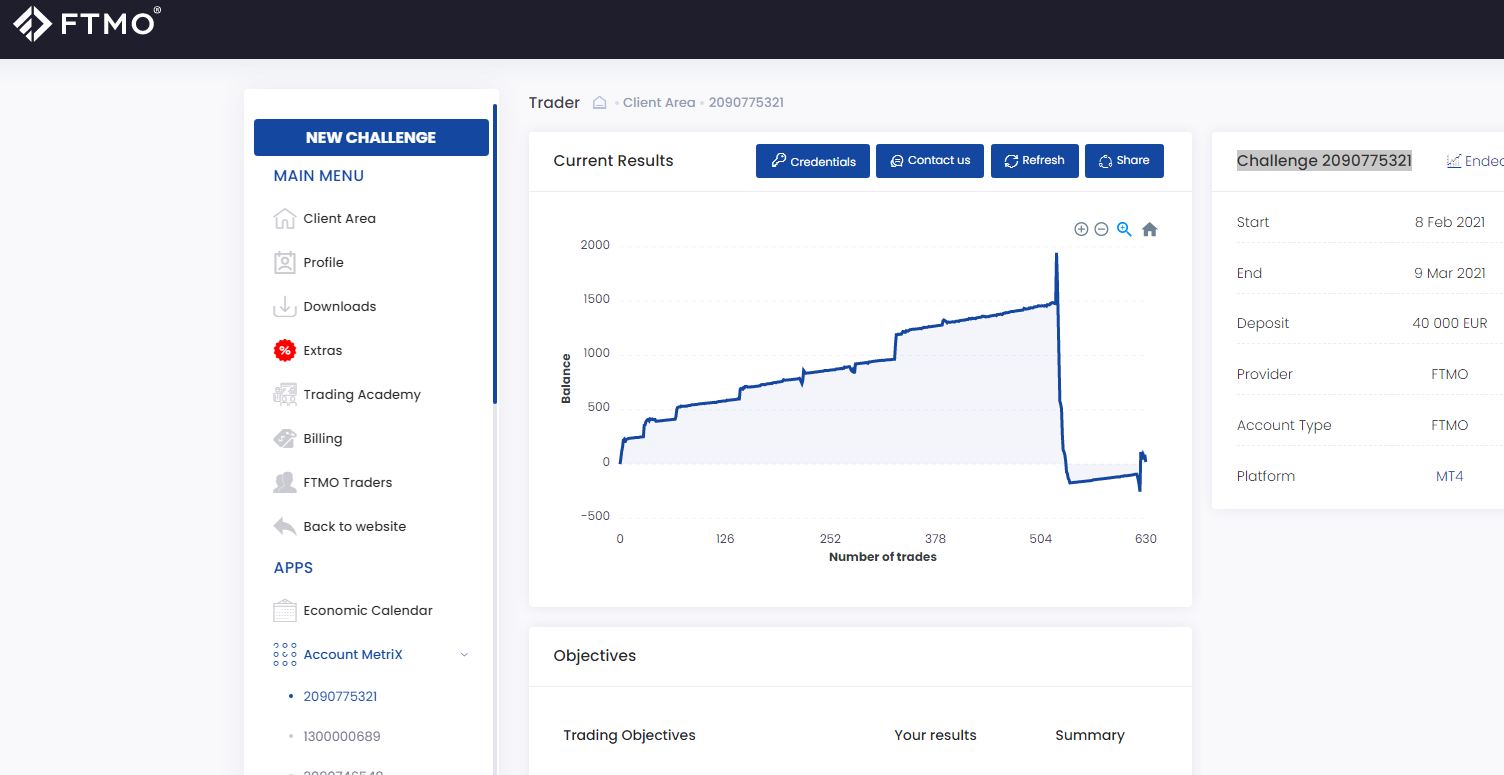Collapse the Account MetriX chevron
Screen dimensions: 1504x775
coord(463,655)
